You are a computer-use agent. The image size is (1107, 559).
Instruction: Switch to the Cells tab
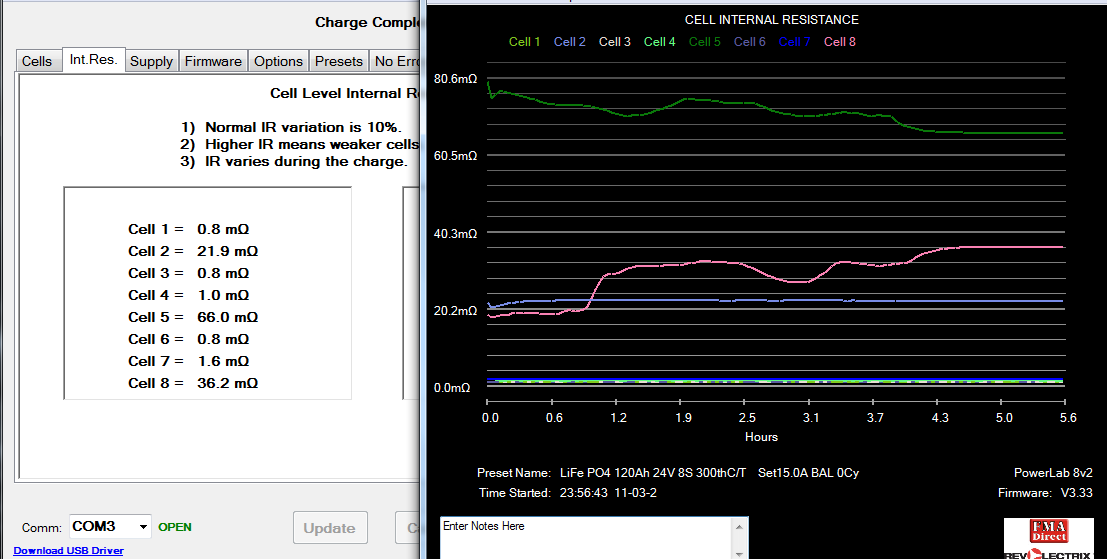[37, 61]
